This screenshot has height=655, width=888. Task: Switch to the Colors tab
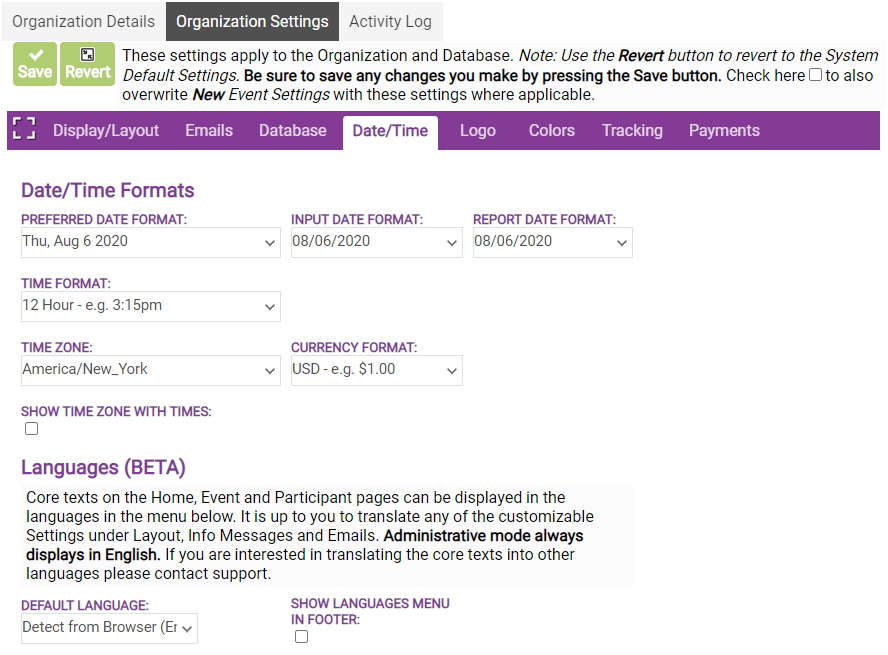(x=552, y=131)
